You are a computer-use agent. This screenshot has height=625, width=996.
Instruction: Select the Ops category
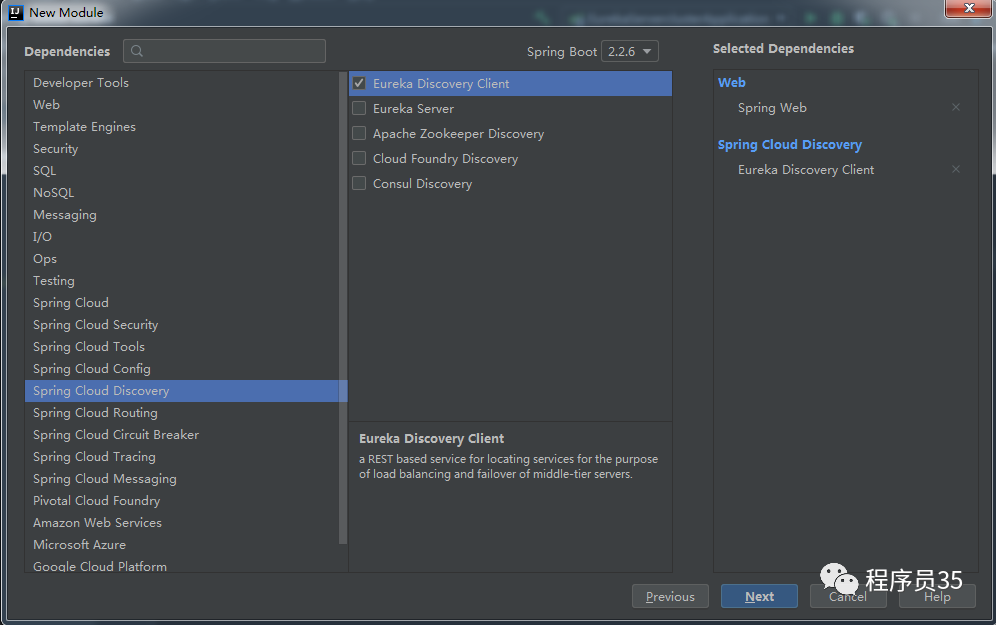tap(182, 259)
